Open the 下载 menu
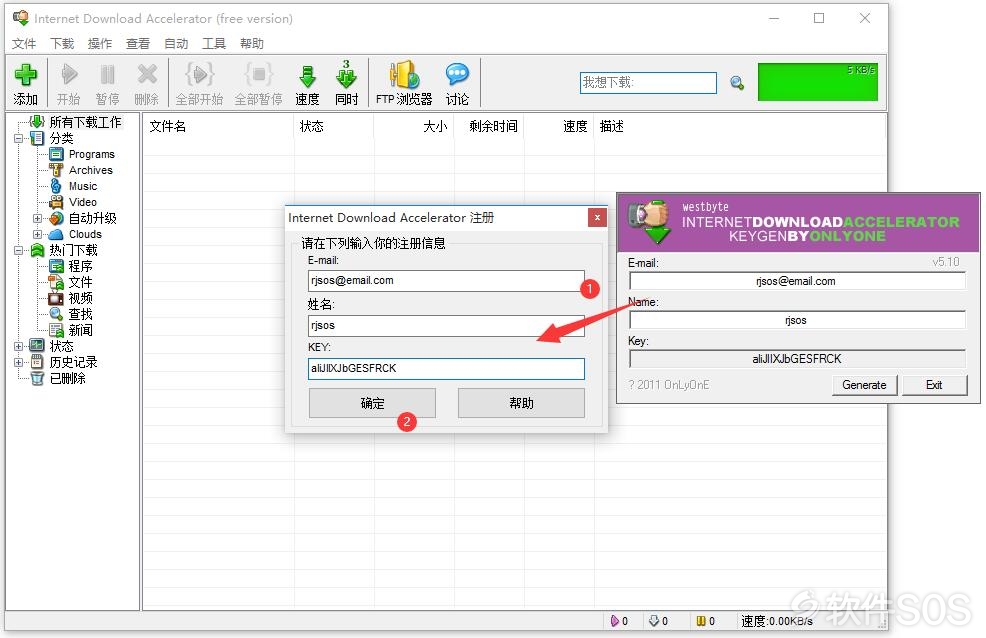Image resolution: width=986 pixels, height=638 pixels. coord(62,43)
